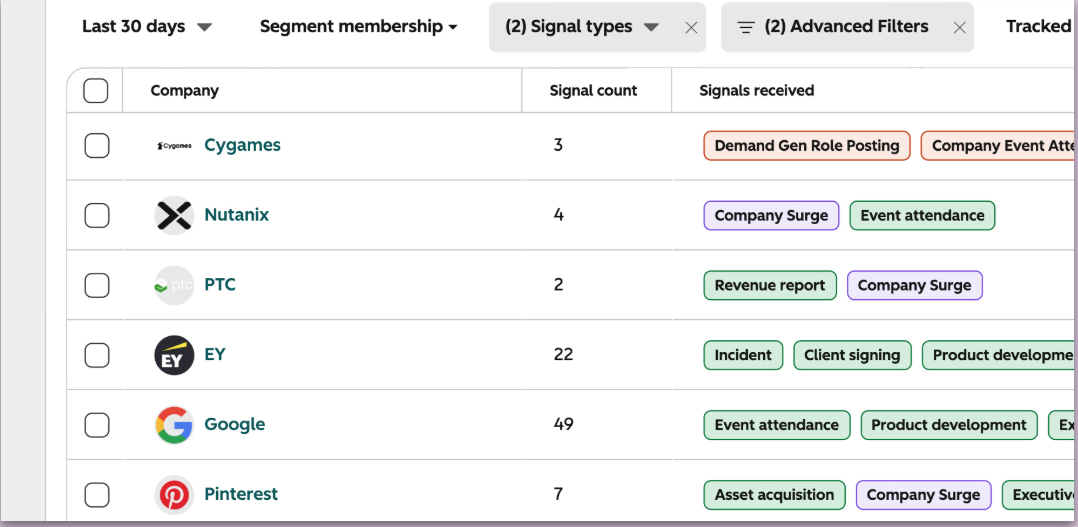Expand the Segment membership dropdown
1078x527 pixels.
point(358,27)
